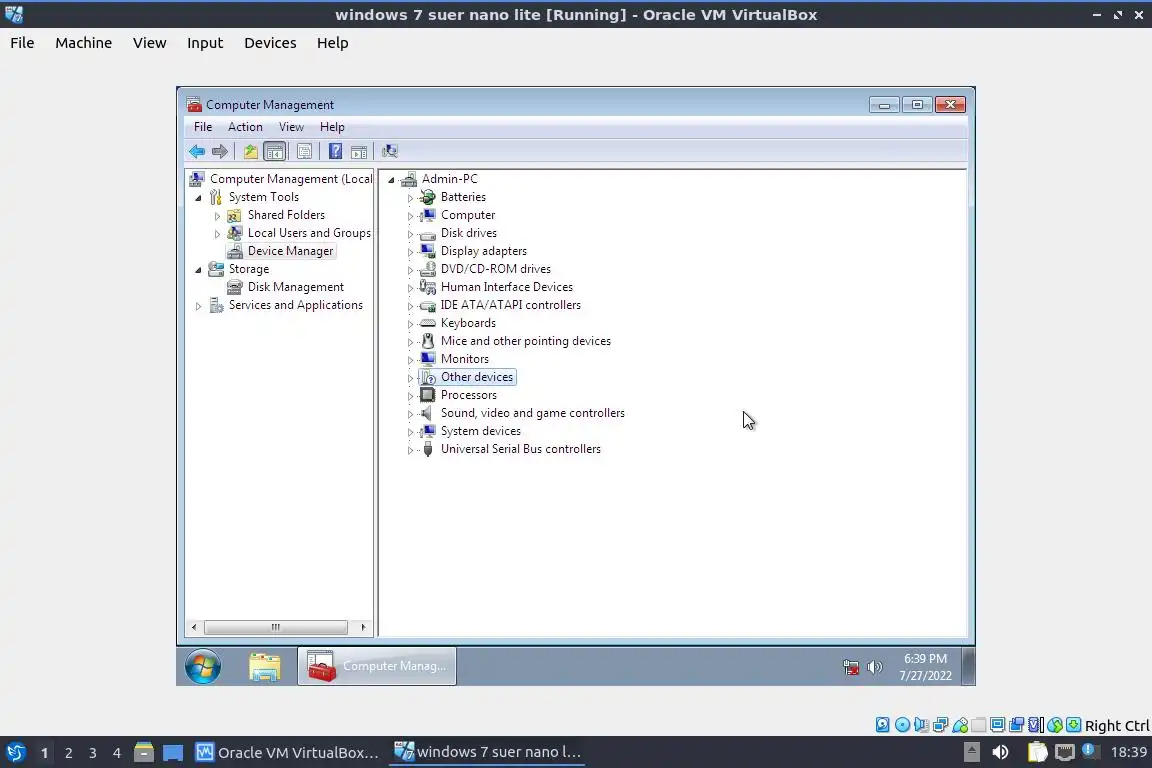Expand the Other devices category
Viewport: 1152px width, 768px height.
pyautogui.click(x=410, y=378)
